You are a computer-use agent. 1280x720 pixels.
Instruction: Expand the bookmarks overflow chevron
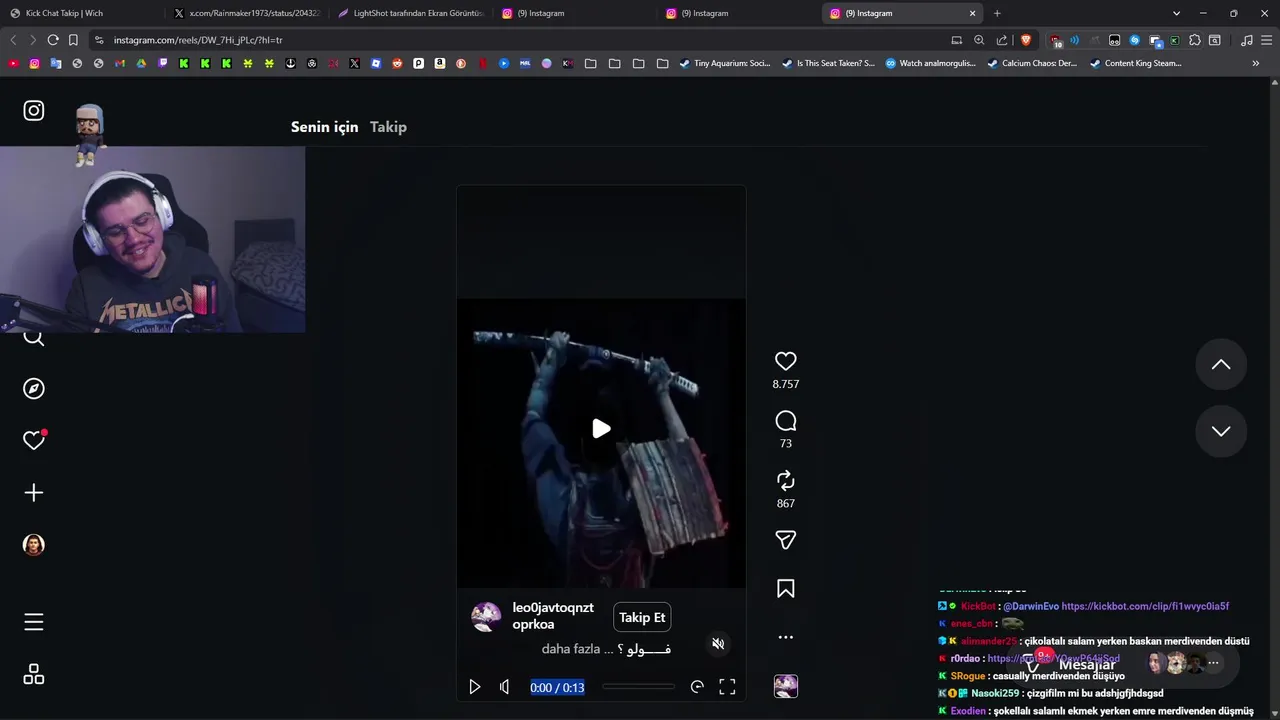click(x=1255, y=63)
